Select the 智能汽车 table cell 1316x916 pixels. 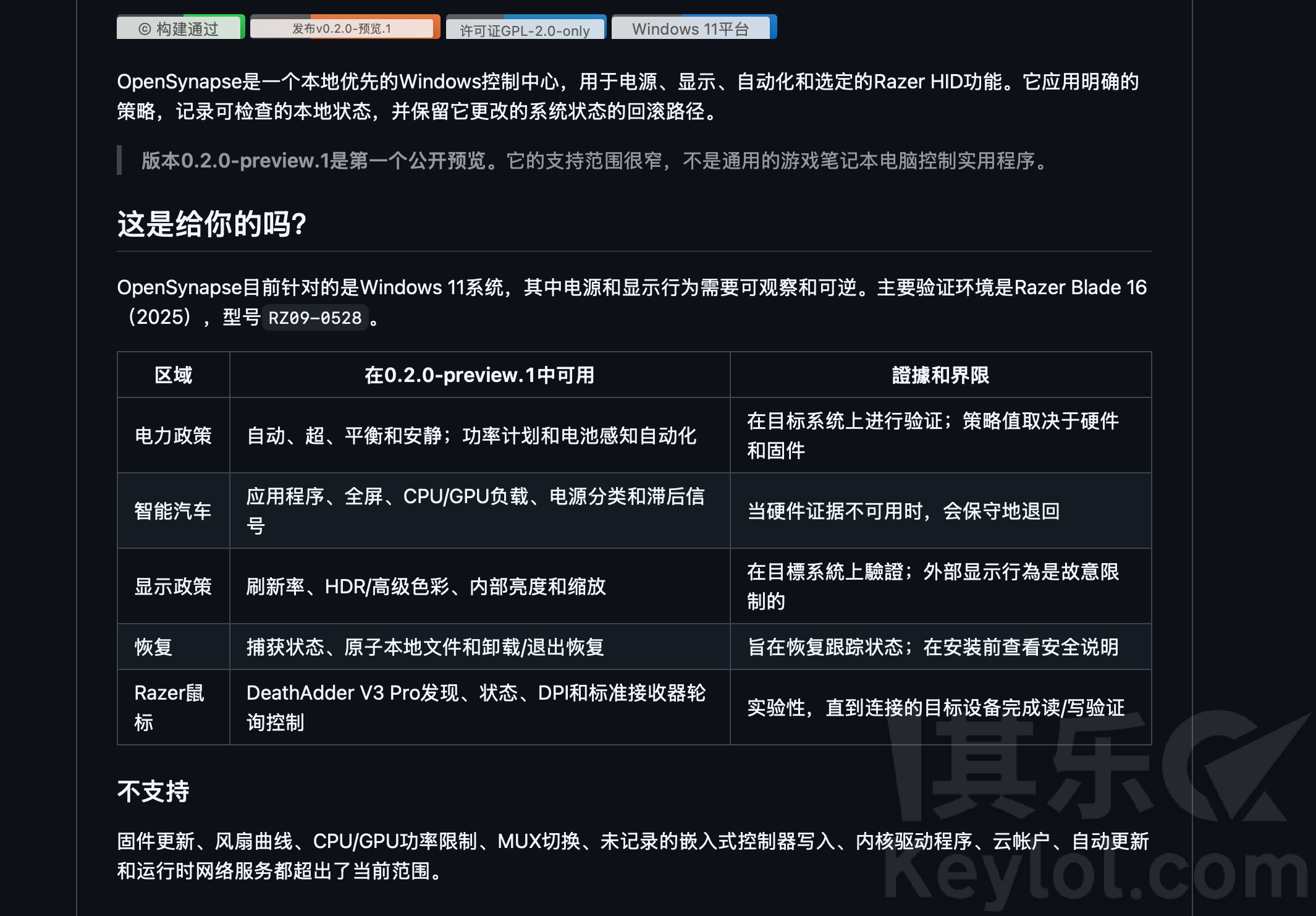click(174, 511)
